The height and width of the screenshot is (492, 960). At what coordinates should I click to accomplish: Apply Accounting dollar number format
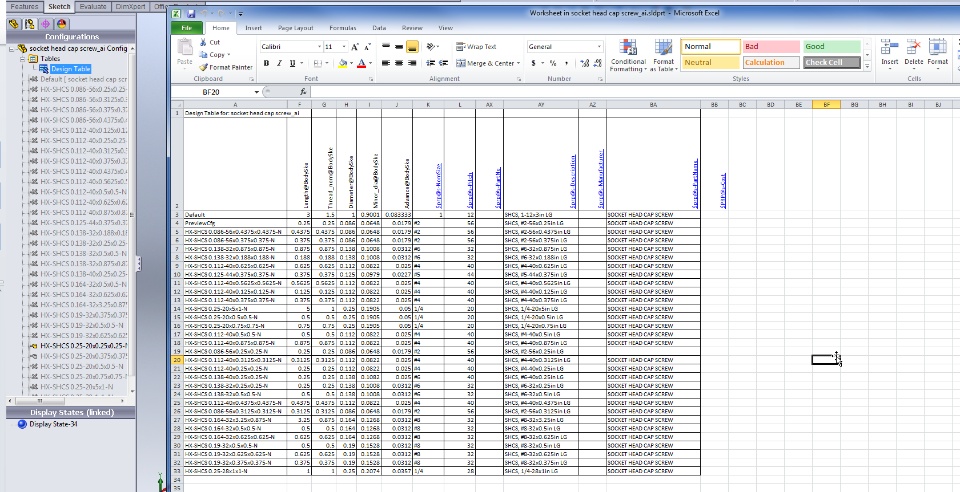pos(534,63)
